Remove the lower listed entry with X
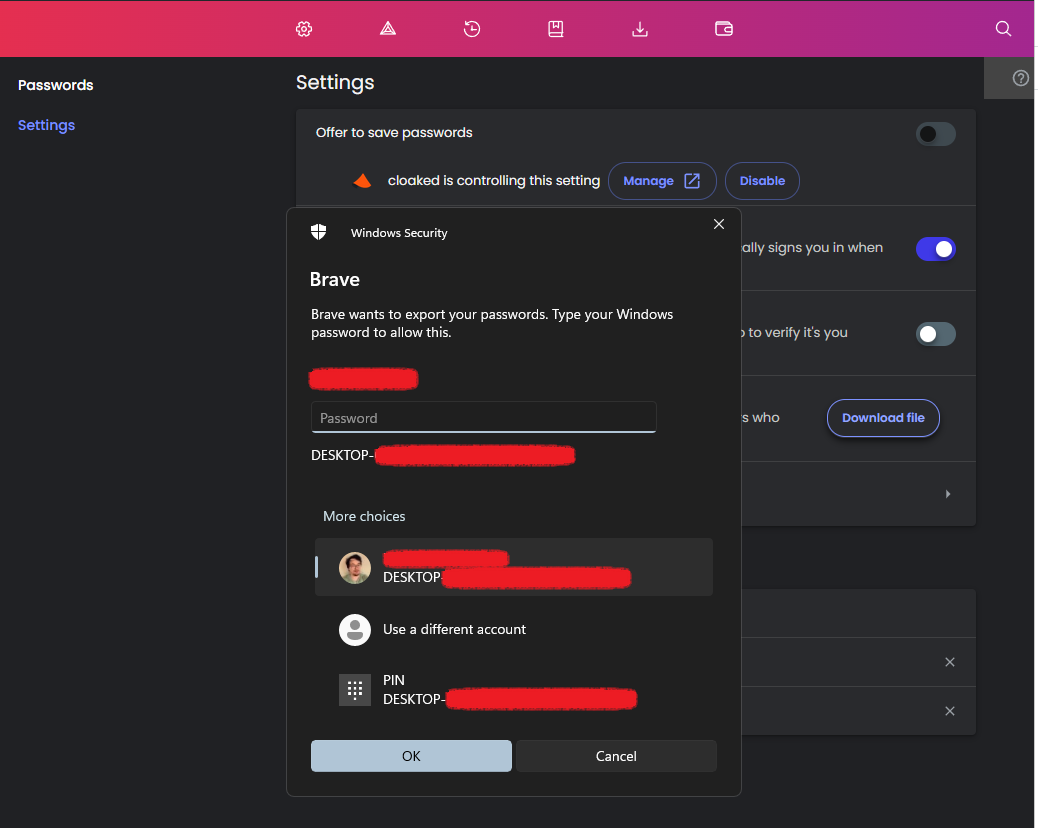Viewport: 1038px width, 828px height. pyautogui.click(x=950, y=711)
